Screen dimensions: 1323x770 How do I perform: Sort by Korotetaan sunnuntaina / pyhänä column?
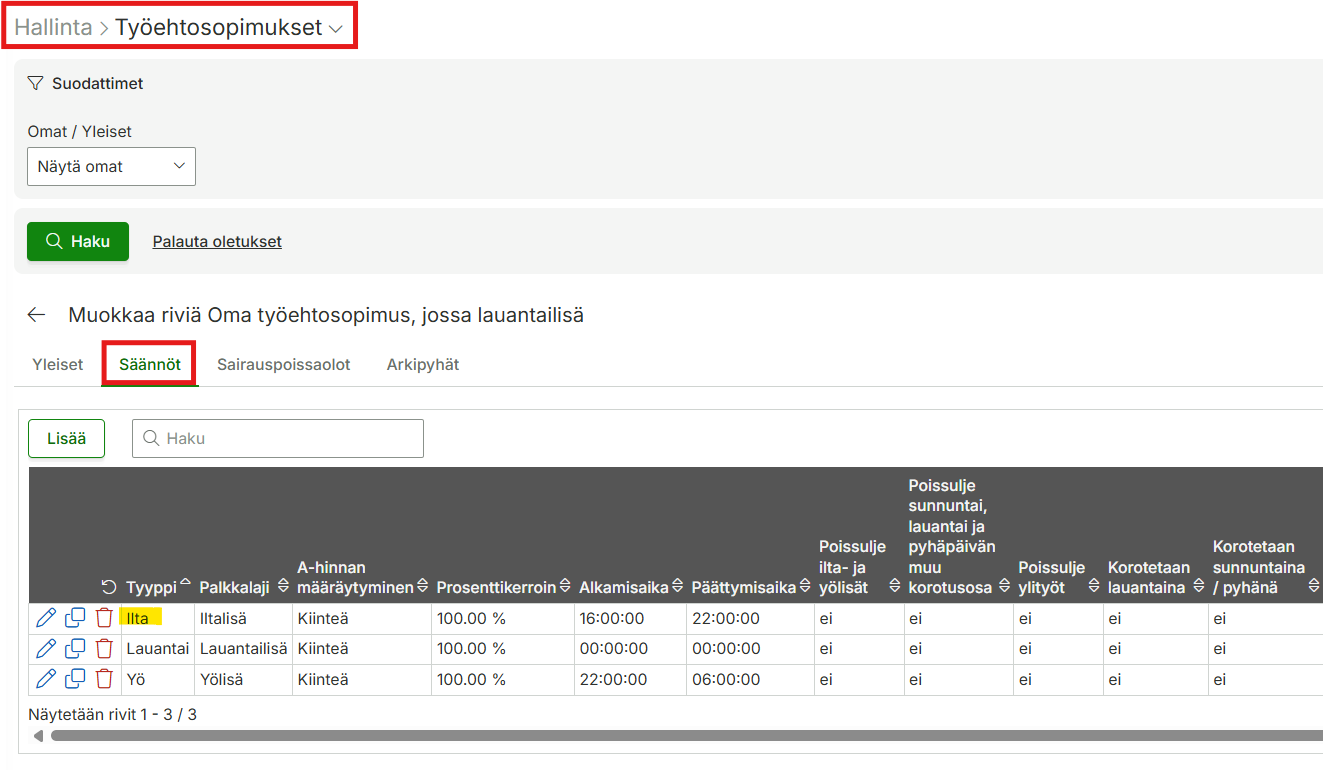(1314, 587)
